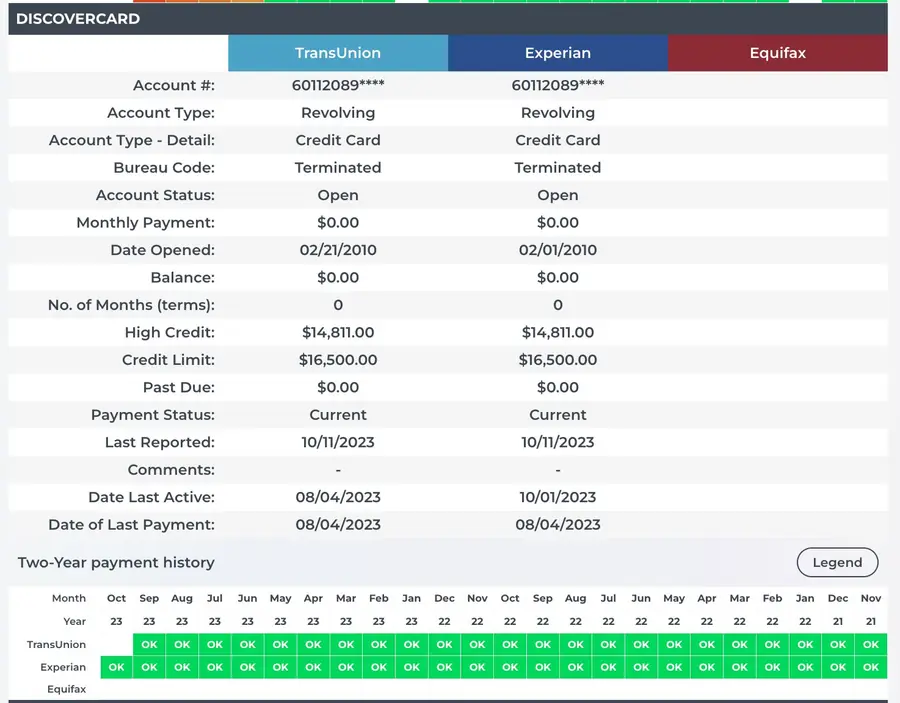This screenshot has width=900, height=703.
Task: Click the Year row label
Action: 75,622
